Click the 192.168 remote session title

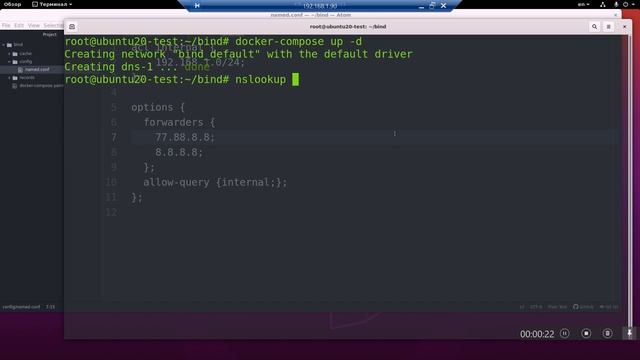click(320, 6)
